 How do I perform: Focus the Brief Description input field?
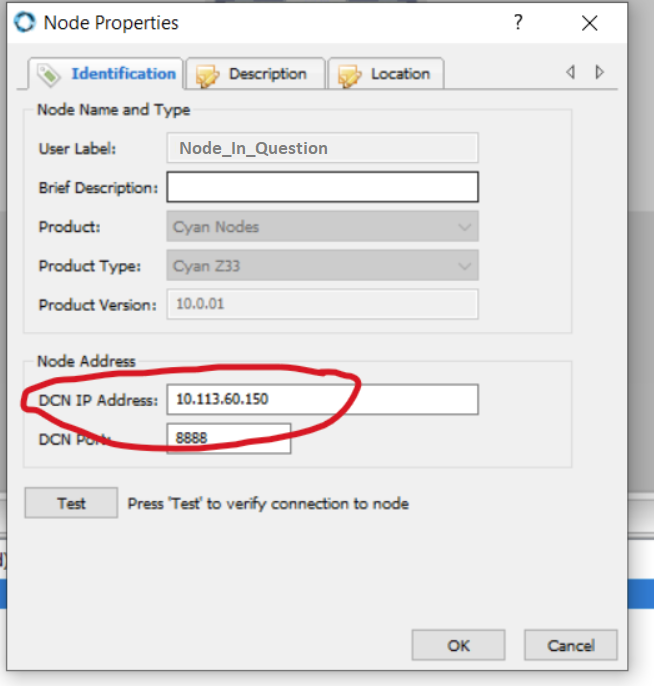coord(322,187)
